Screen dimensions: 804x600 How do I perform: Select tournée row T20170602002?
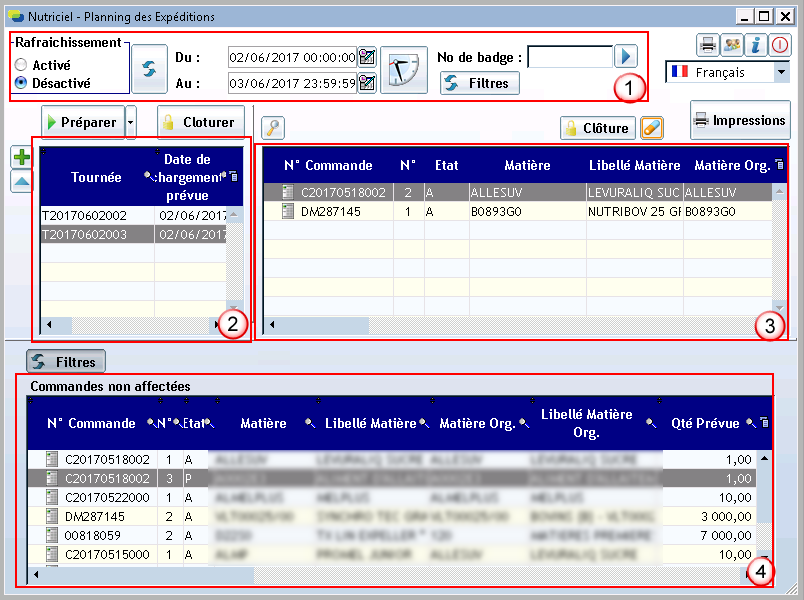133,215
